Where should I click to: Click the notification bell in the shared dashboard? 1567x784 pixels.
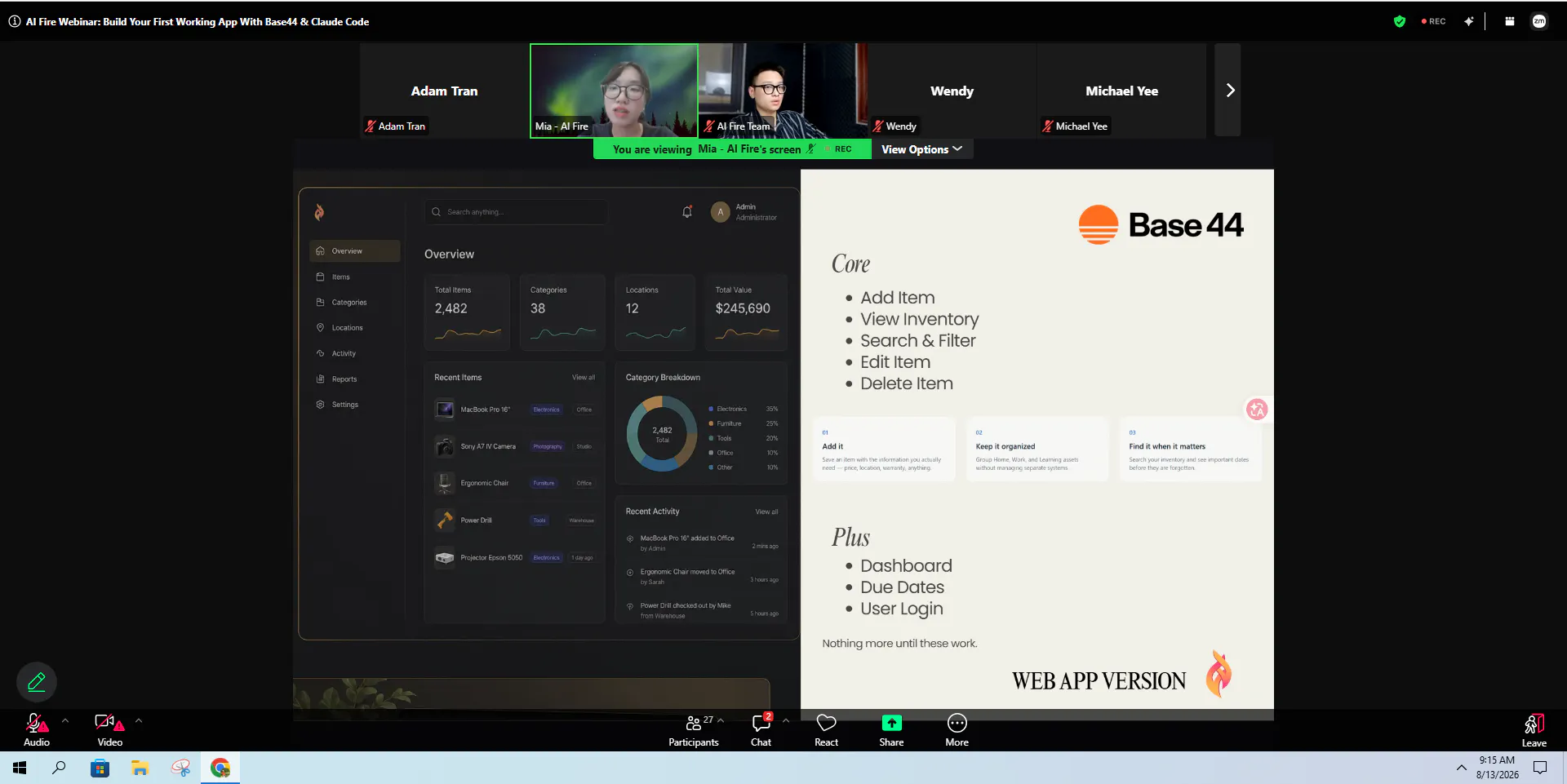coord(687,212)
